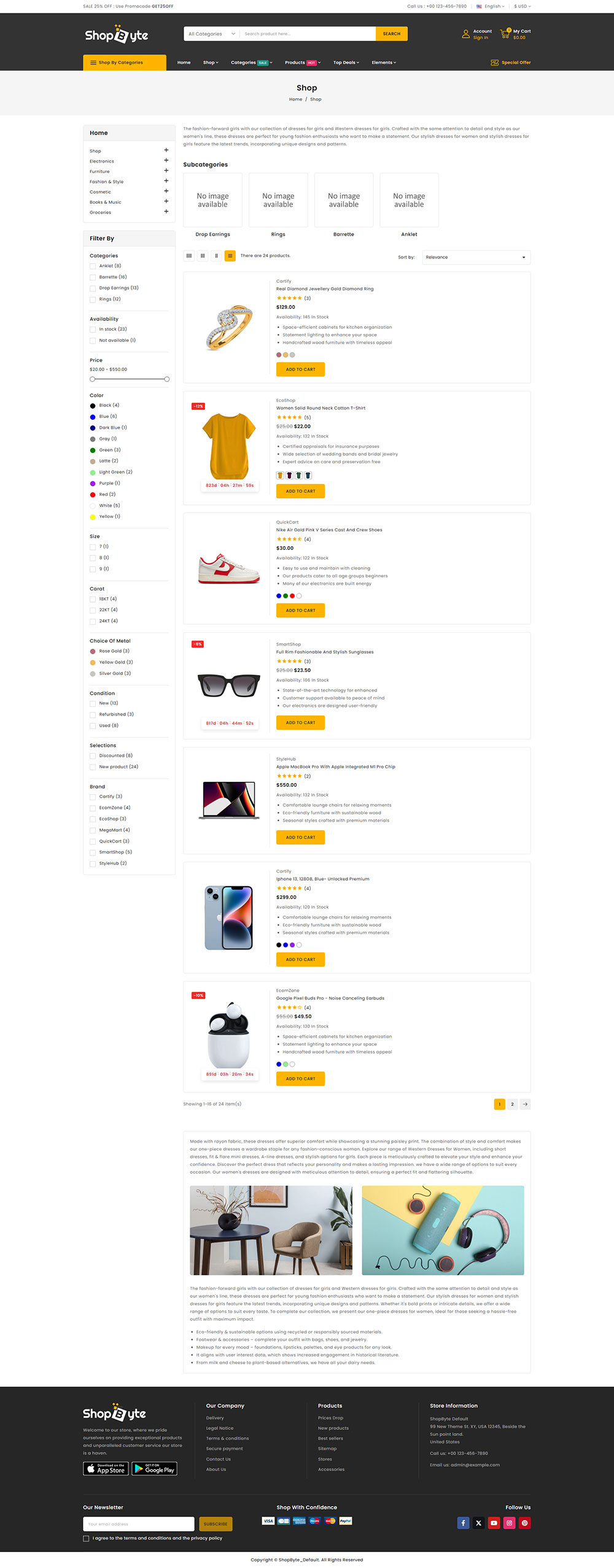Agree to newsletter terms checkbox
The height and width of the screenshot is (1568, 614).
tap(86, 1538)
